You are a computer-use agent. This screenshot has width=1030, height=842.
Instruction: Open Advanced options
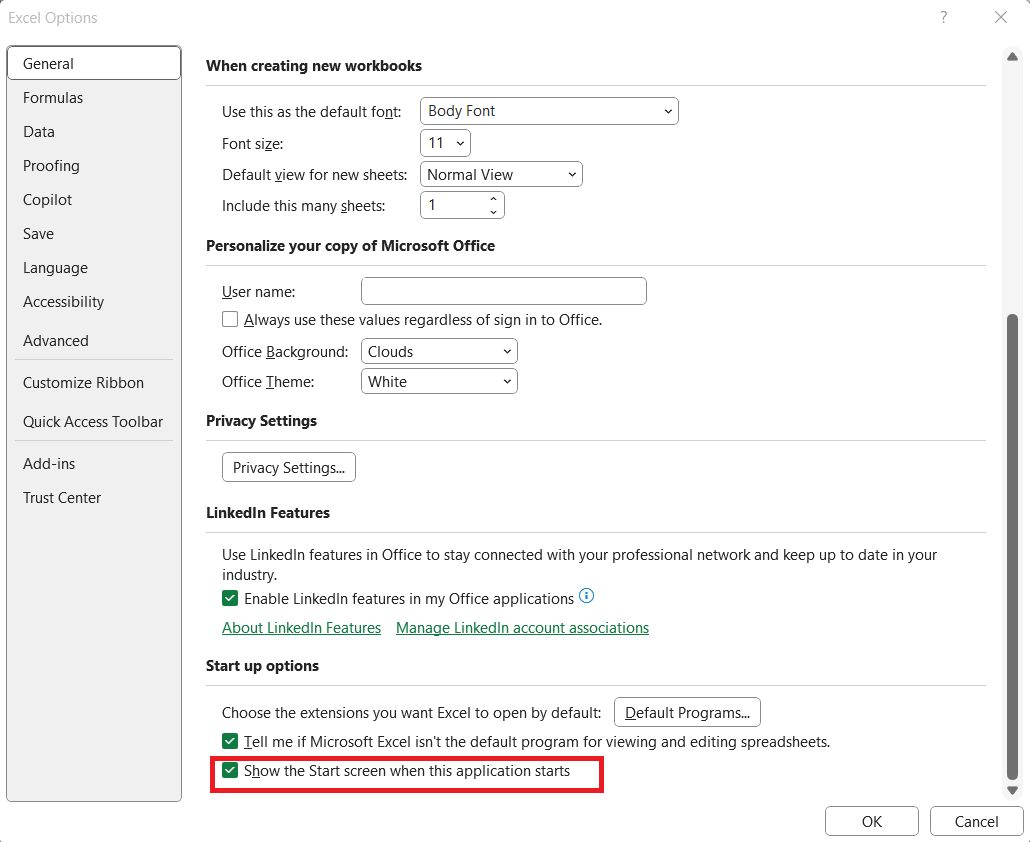click(x=94, y=341)
